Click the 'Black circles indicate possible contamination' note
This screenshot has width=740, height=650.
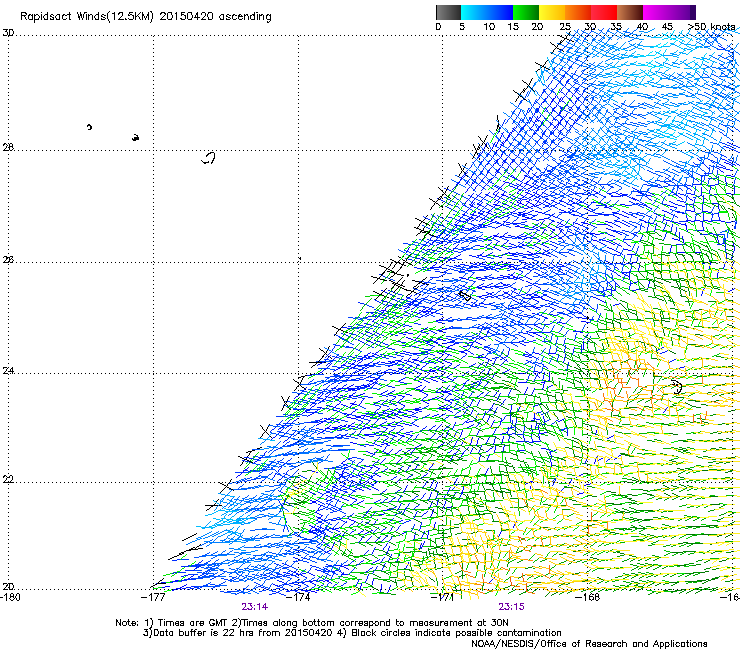(456, 633)
